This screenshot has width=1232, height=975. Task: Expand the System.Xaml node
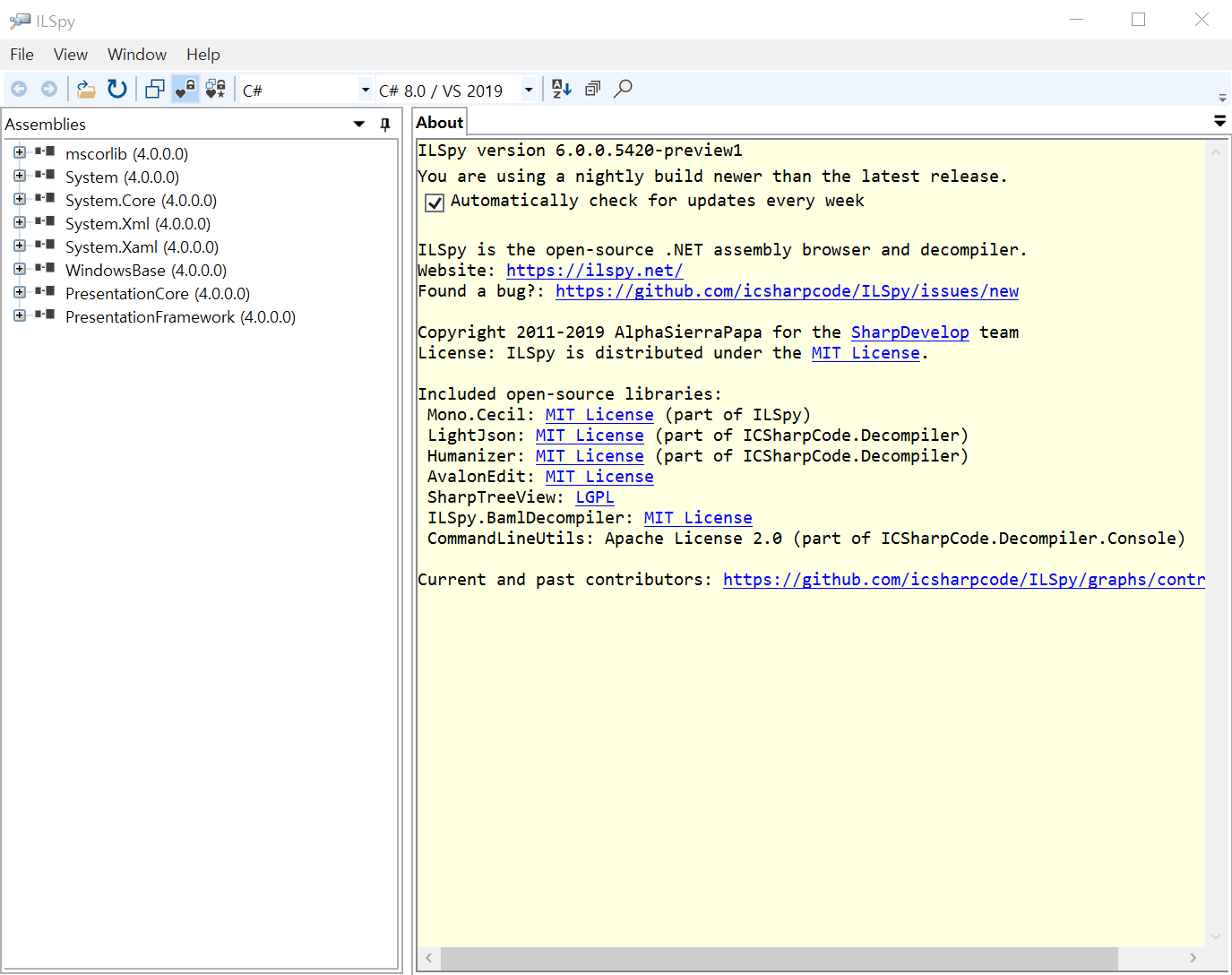pos(20,246)
